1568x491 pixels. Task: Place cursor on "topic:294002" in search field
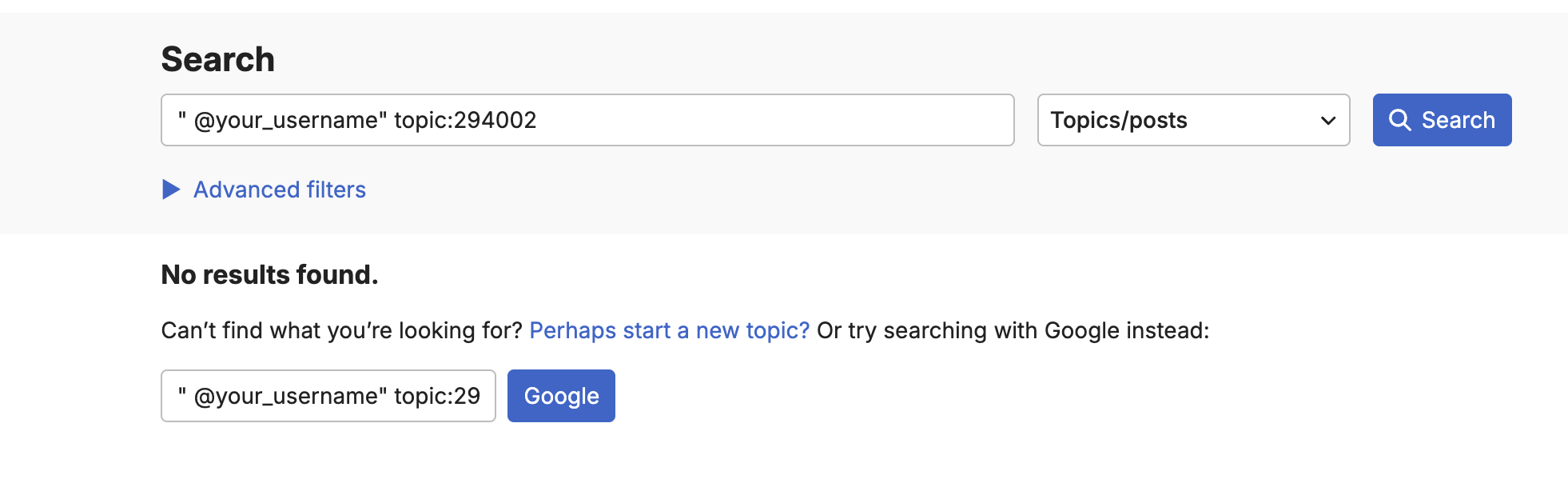click(x=465, y=120)
